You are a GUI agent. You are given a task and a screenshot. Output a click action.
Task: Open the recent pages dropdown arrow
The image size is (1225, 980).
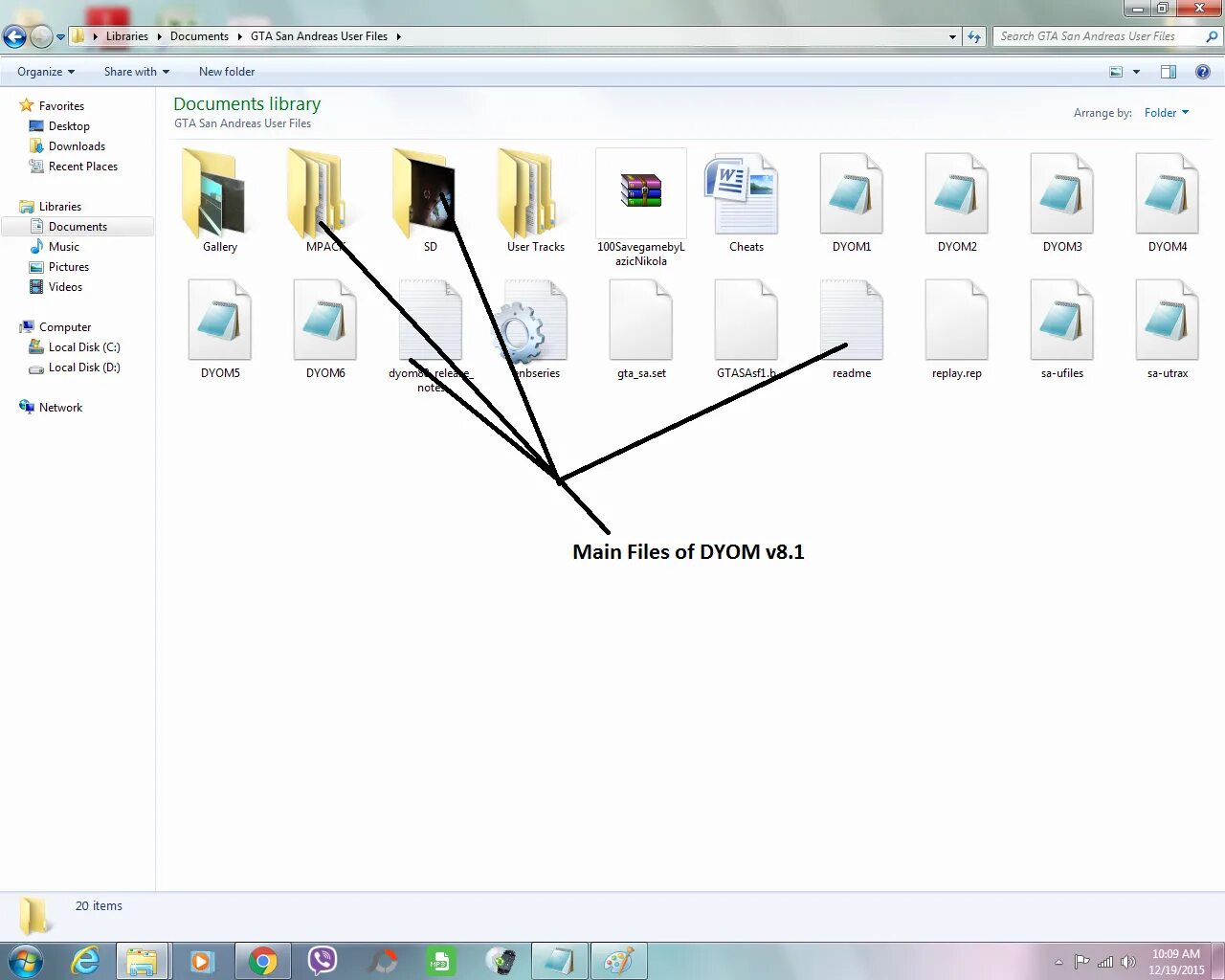pyautogui.click(x=61, y=37)
